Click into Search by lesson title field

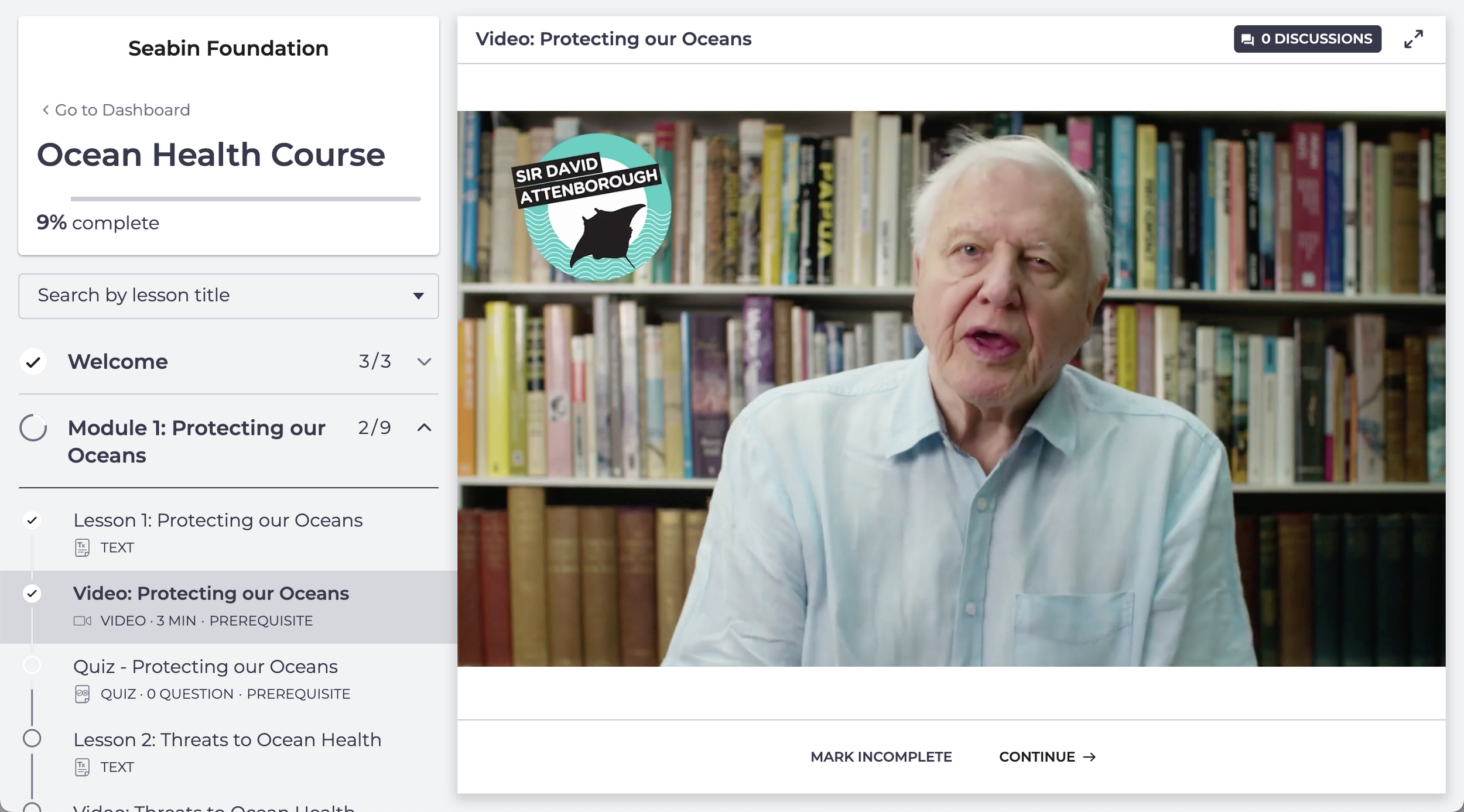(228, 296)
